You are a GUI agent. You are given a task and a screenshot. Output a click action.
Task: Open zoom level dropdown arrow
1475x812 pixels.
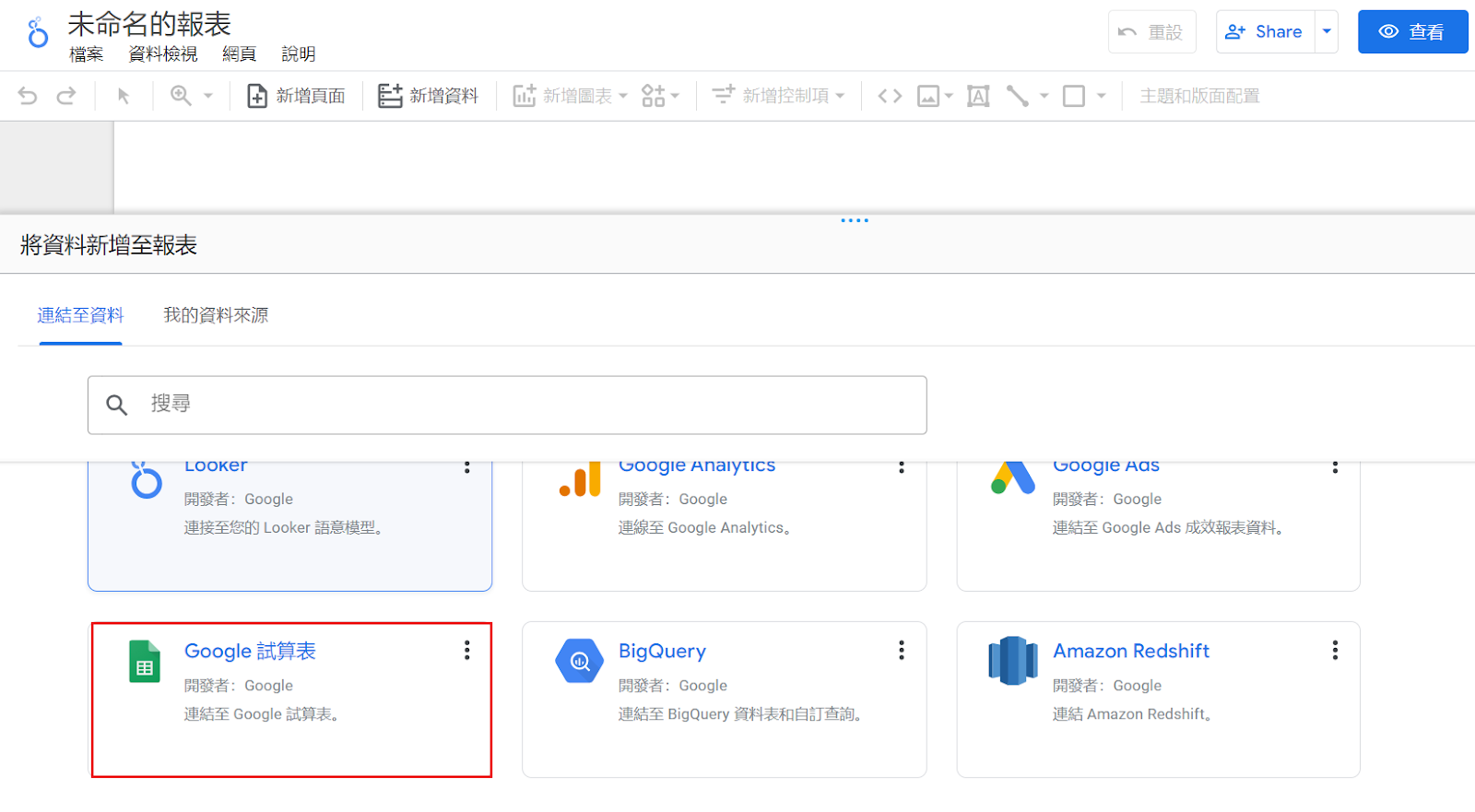[208, 96]
